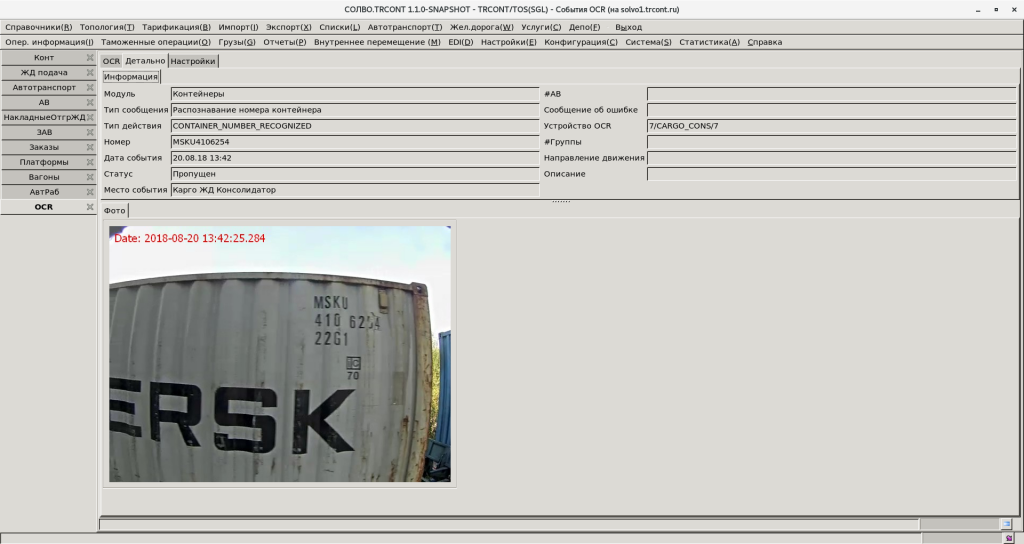Close the Конт sidebar tab
Screen dimensions: 1024x544
pyautogui.click(x=90, y=57)
